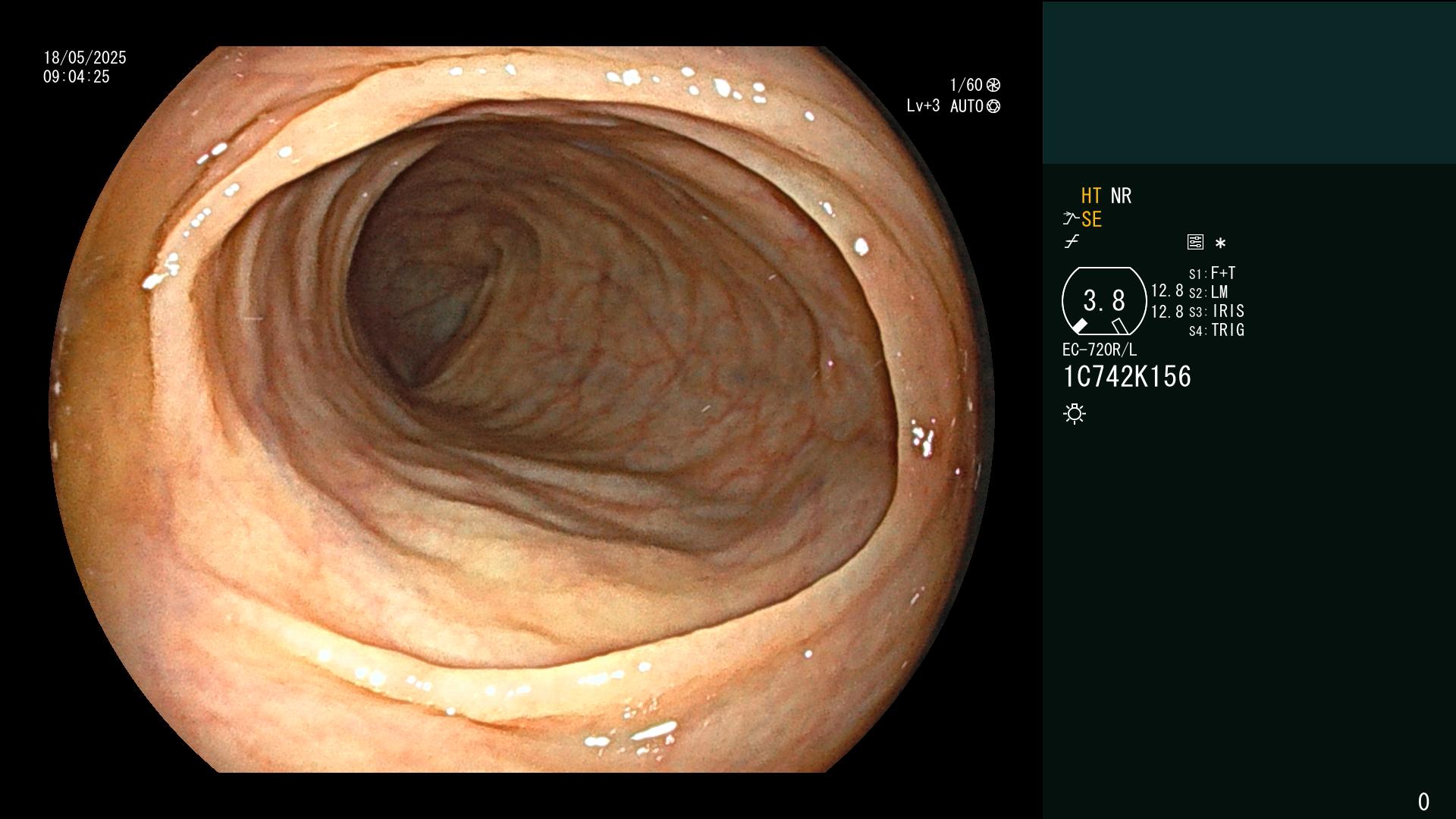
Task: Click the S3: IRIS switch assignment
Action: [x=1216, y=311]
